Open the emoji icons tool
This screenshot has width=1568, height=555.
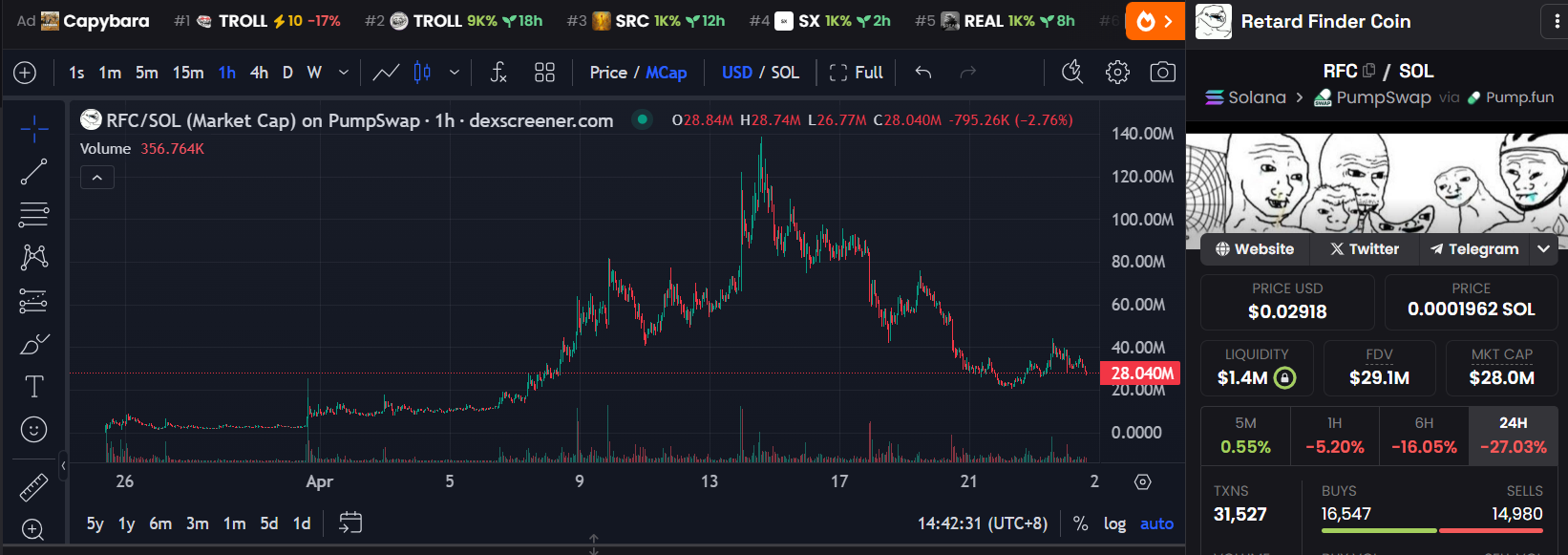(x=34, y=430)
